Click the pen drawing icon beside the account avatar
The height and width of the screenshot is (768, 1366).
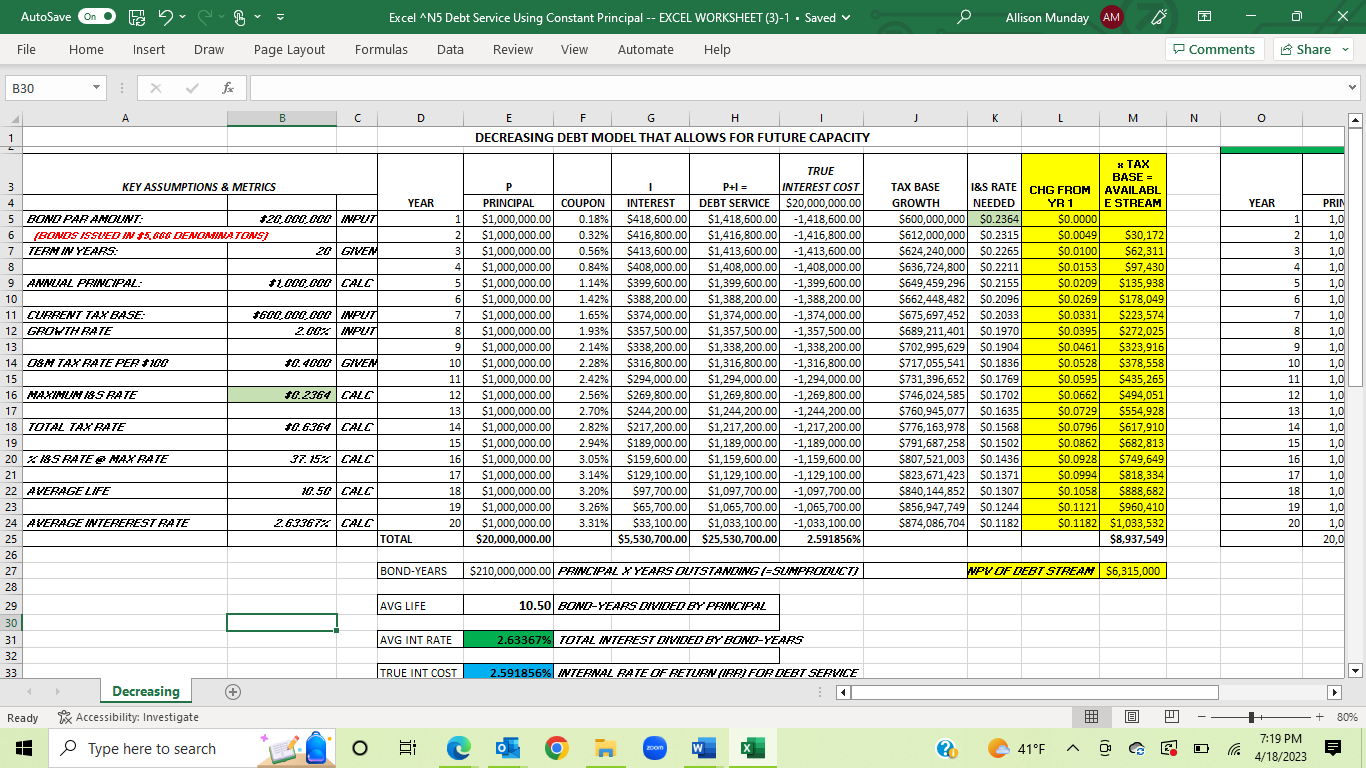tap(1160, 18)
